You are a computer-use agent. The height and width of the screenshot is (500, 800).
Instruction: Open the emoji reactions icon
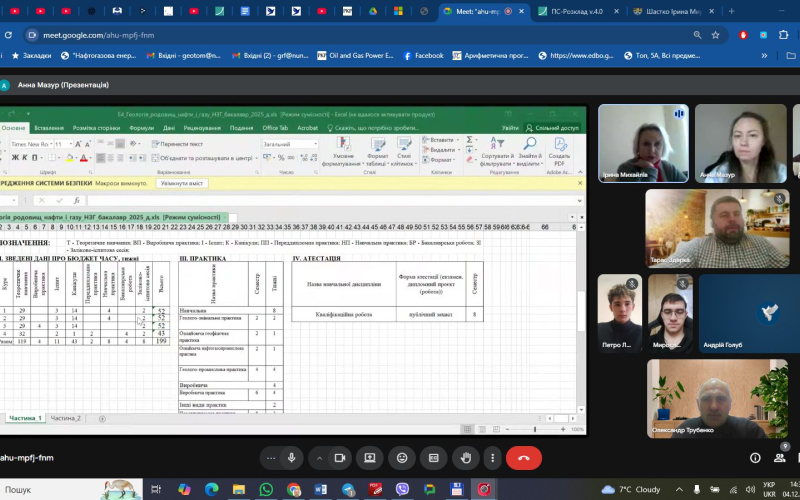[402, 457]
